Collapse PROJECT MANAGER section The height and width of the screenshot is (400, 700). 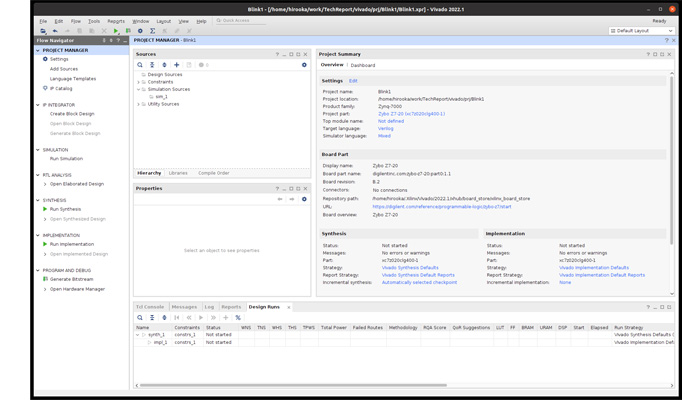[38, 50]
